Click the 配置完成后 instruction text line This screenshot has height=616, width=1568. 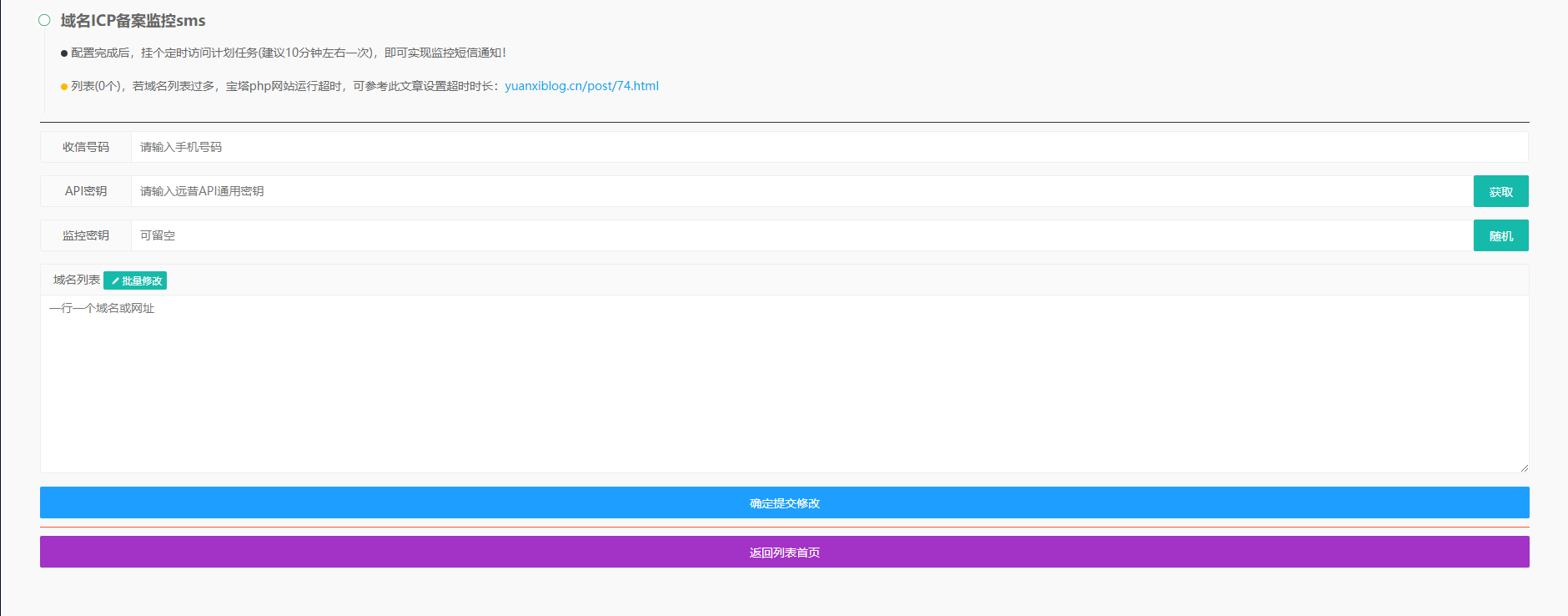click(289, 53)
